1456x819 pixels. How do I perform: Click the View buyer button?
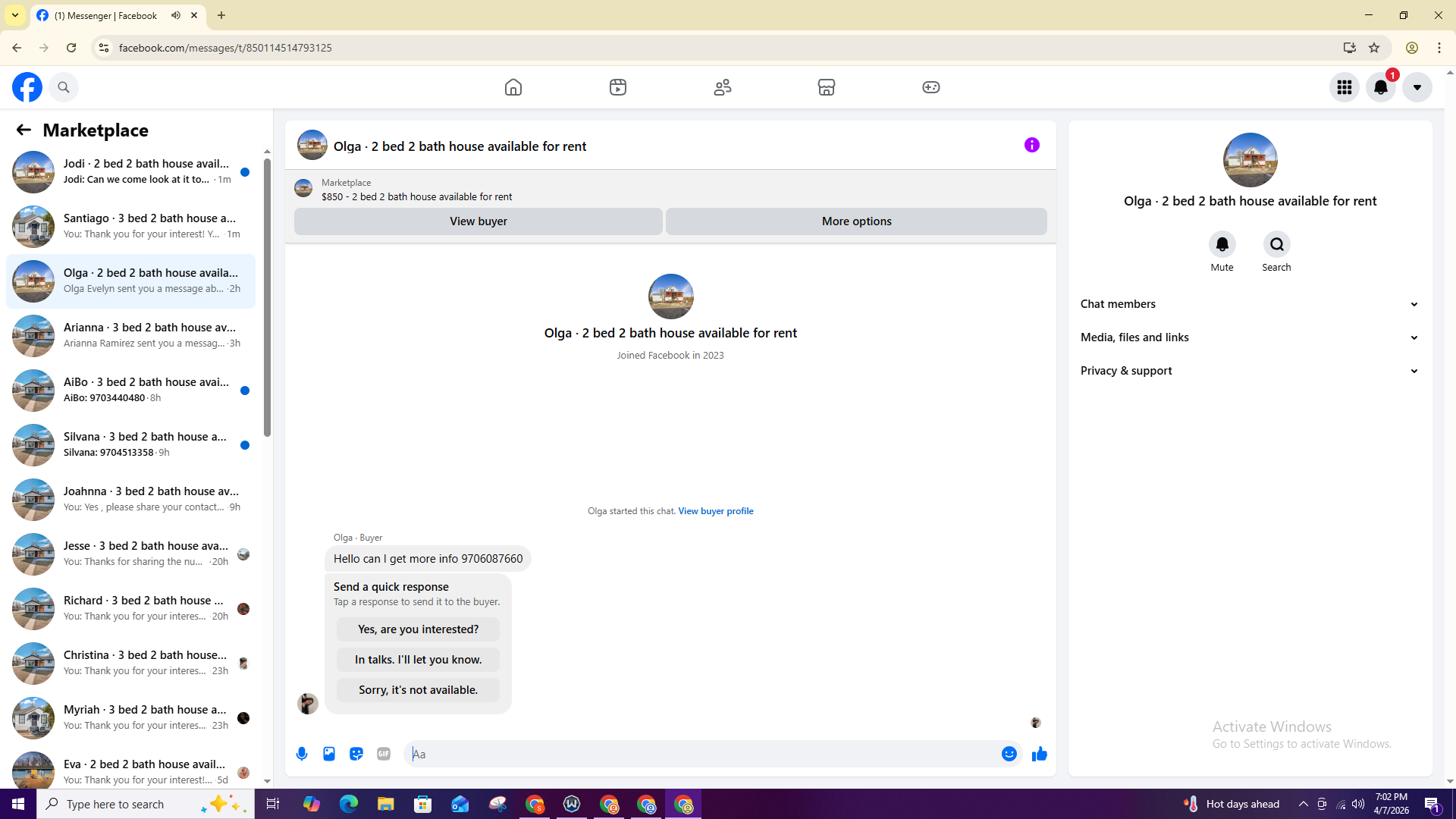478,221
